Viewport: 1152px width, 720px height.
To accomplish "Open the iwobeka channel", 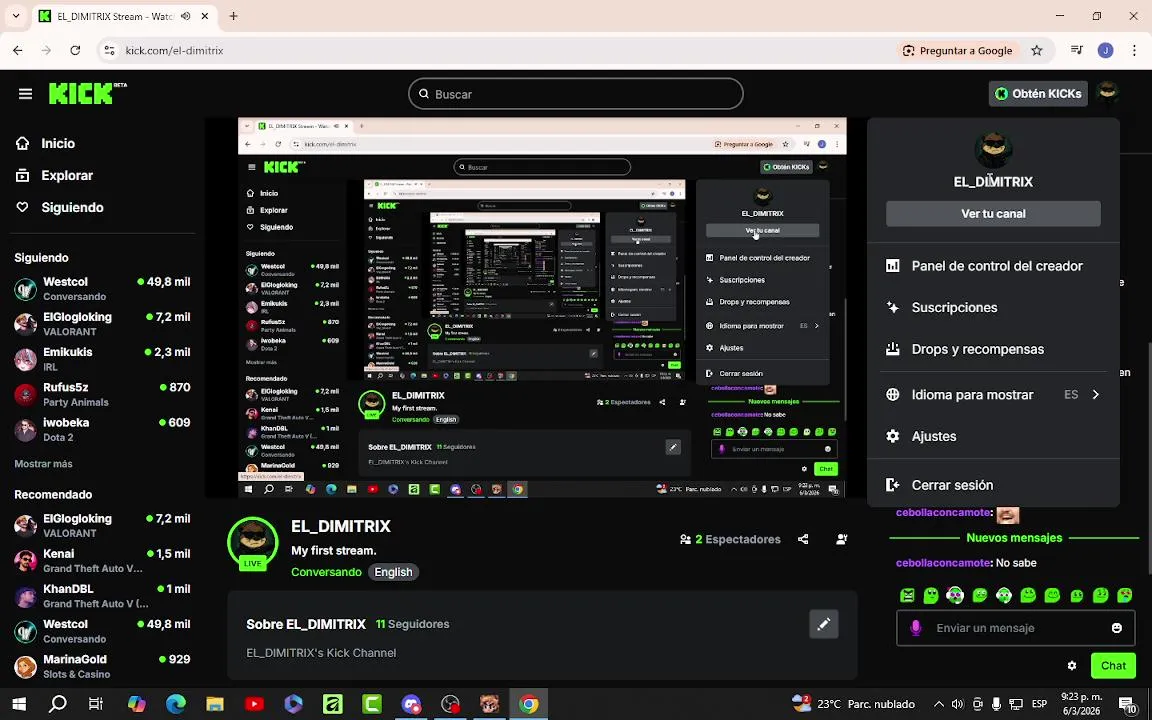I will tap(102, 430).
